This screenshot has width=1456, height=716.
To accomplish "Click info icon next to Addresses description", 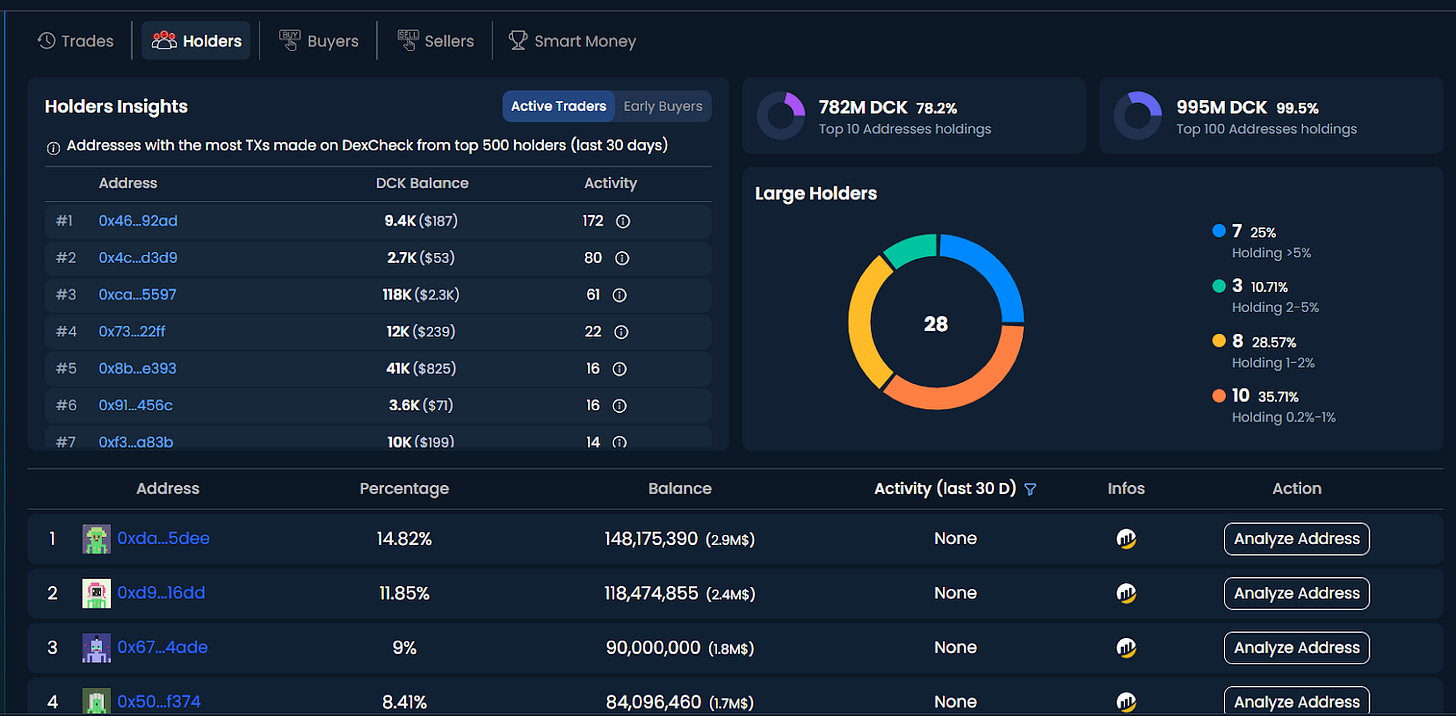I will tap(54, 147).
